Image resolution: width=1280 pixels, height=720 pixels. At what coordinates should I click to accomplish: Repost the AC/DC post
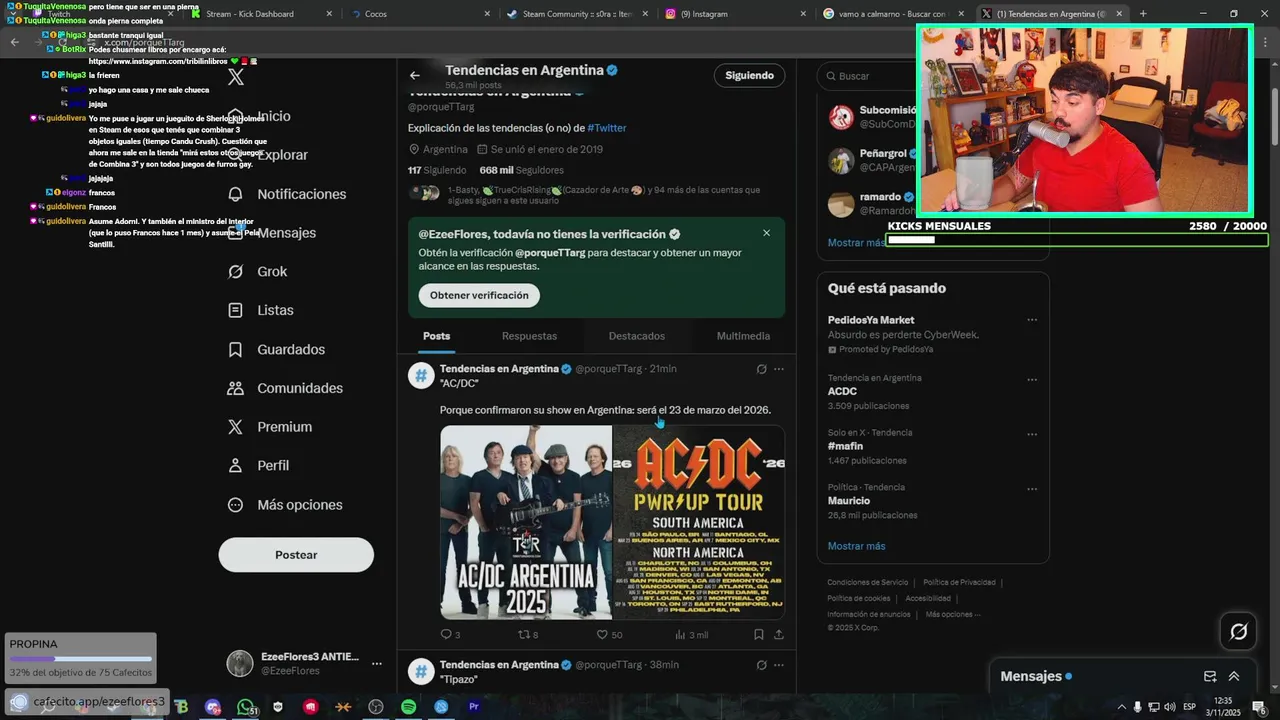tap(528, 634)
